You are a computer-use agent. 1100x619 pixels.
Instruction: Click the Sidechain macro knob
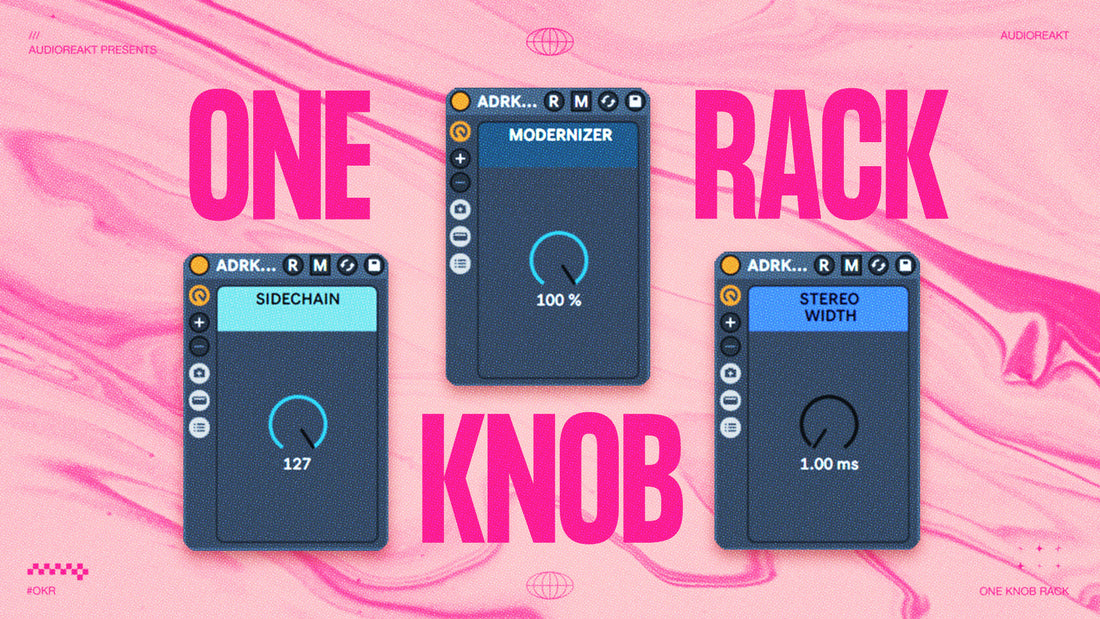click(x=297, y=422)
